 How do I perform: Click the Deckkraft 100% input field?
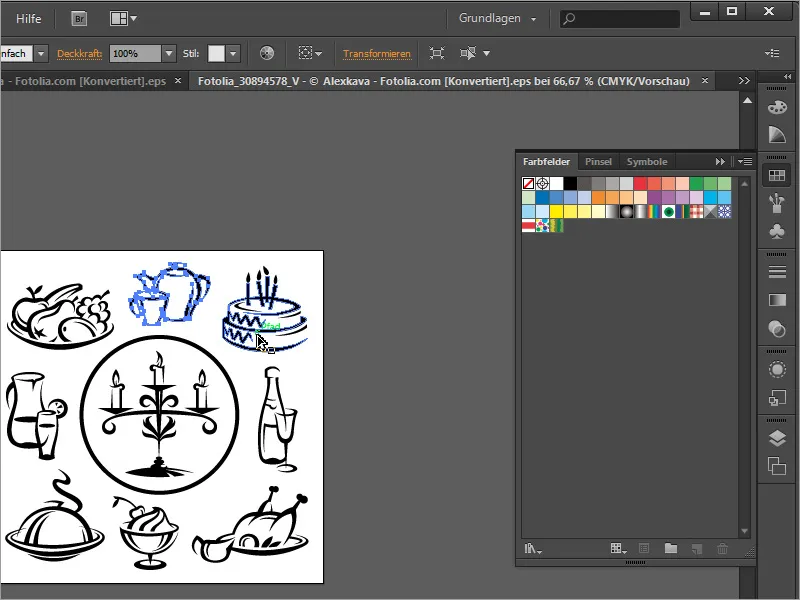point(135,54)
